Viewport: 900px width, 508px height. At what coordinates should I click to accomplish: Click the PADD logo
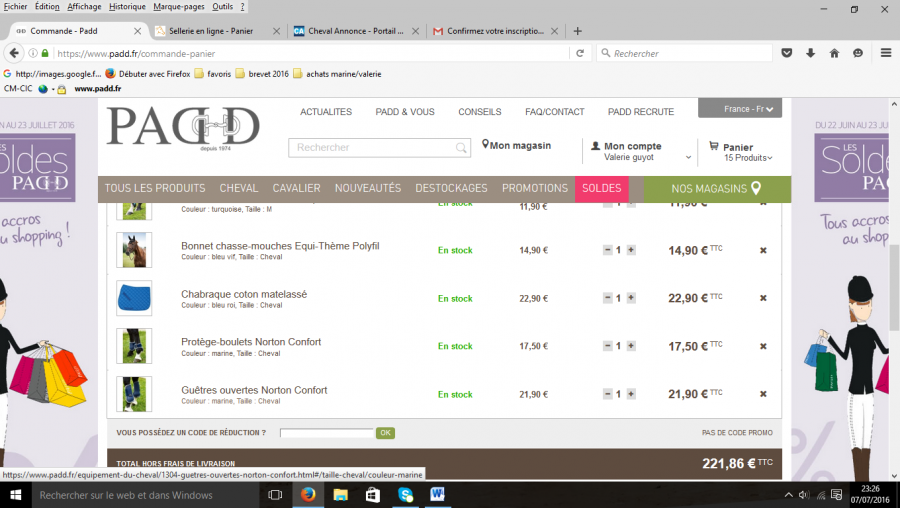pyautogui.click(x=183, y=127)
